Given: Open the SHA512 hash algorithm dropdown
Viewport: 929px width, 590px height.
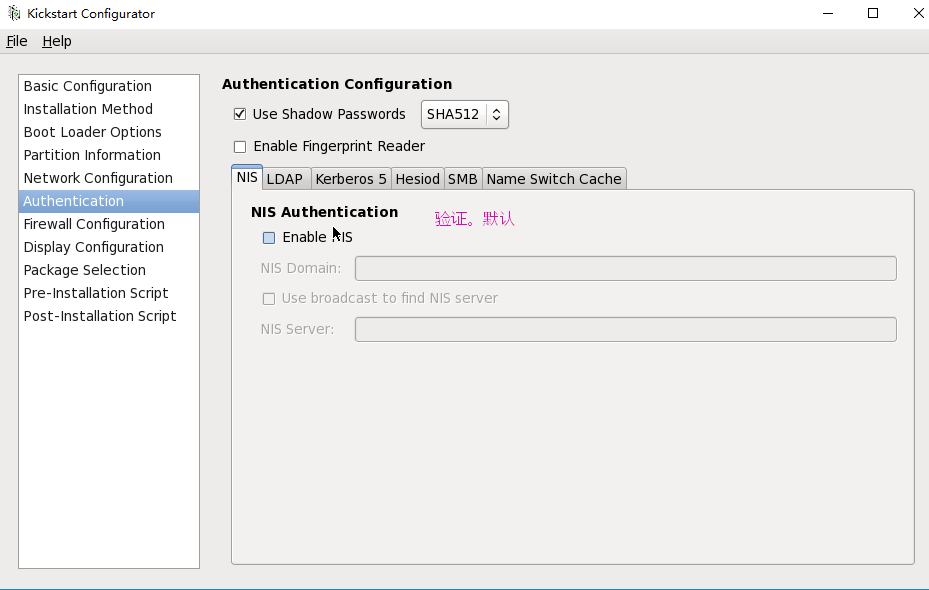Looking at the screenshot, I should pos(465,115).
